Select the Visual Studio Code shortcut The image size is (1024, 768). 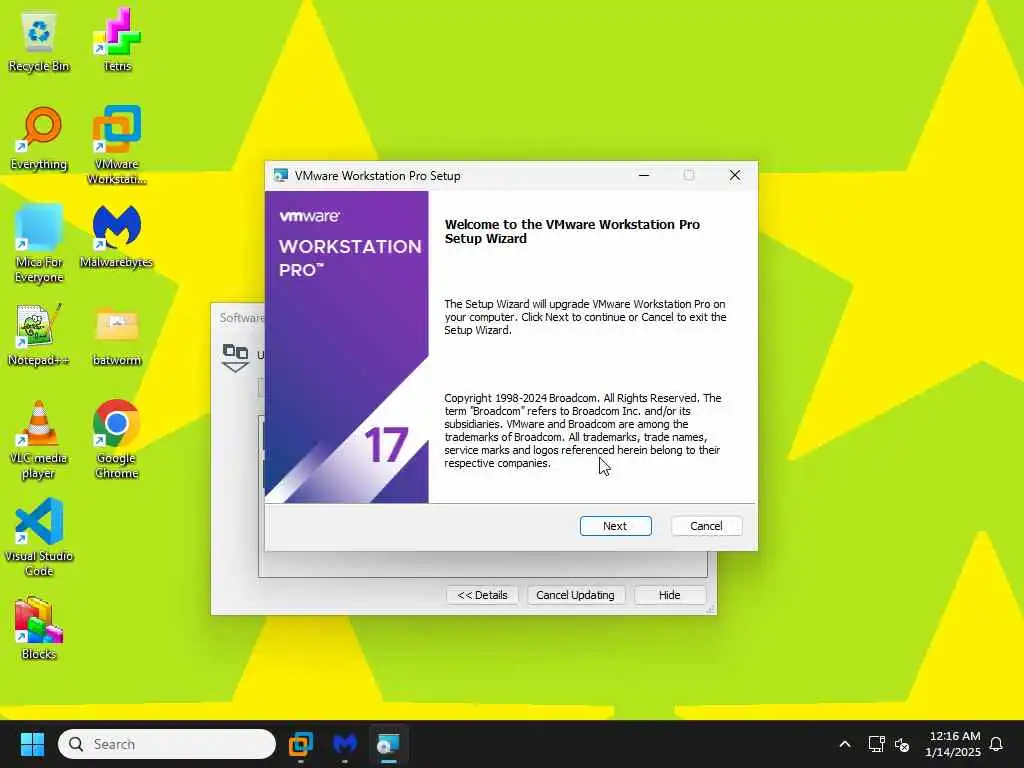tap(39, 537)
